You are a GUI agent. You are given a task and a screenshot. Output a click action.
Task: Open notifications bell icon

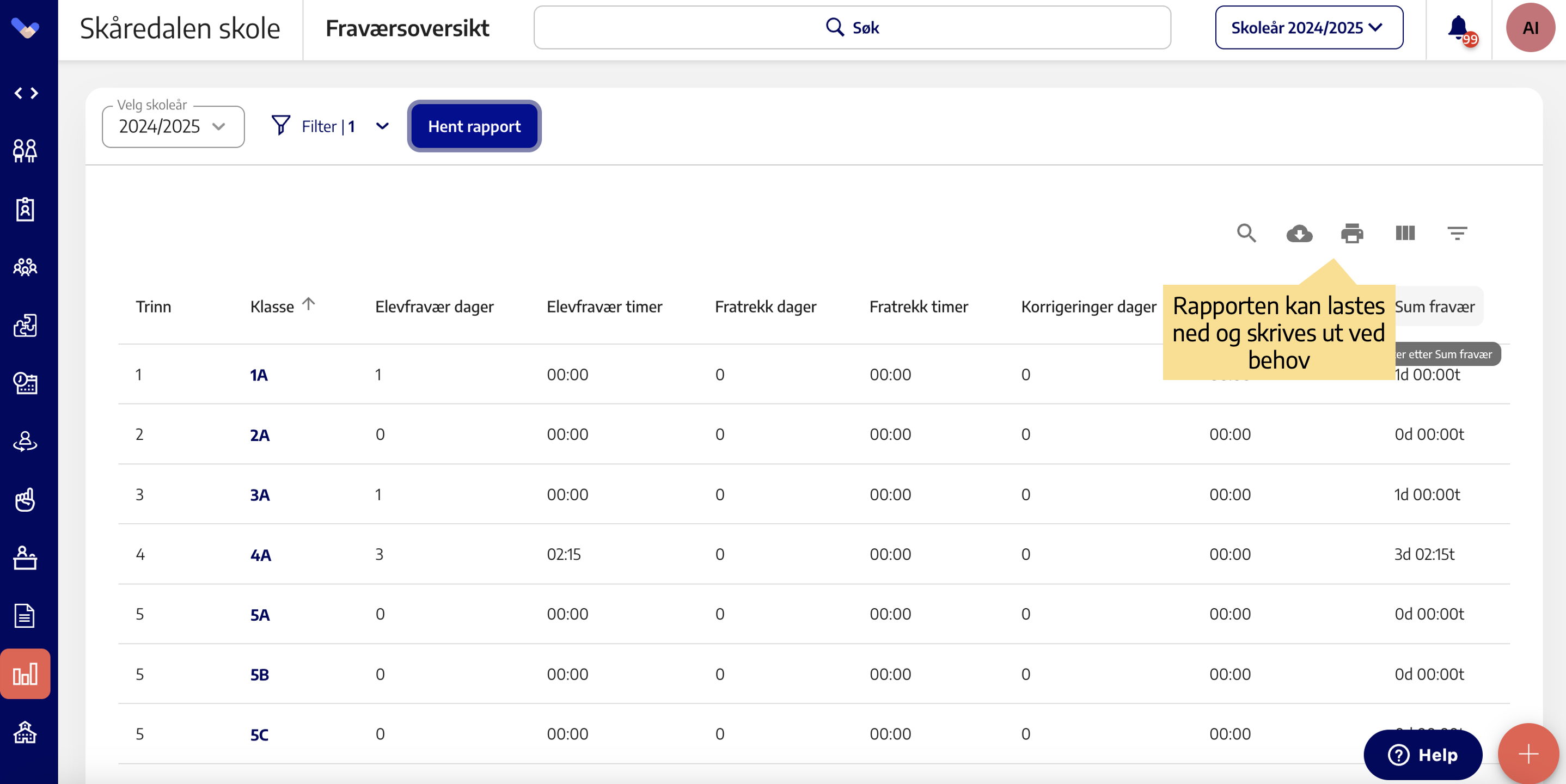pos(1458,28)
